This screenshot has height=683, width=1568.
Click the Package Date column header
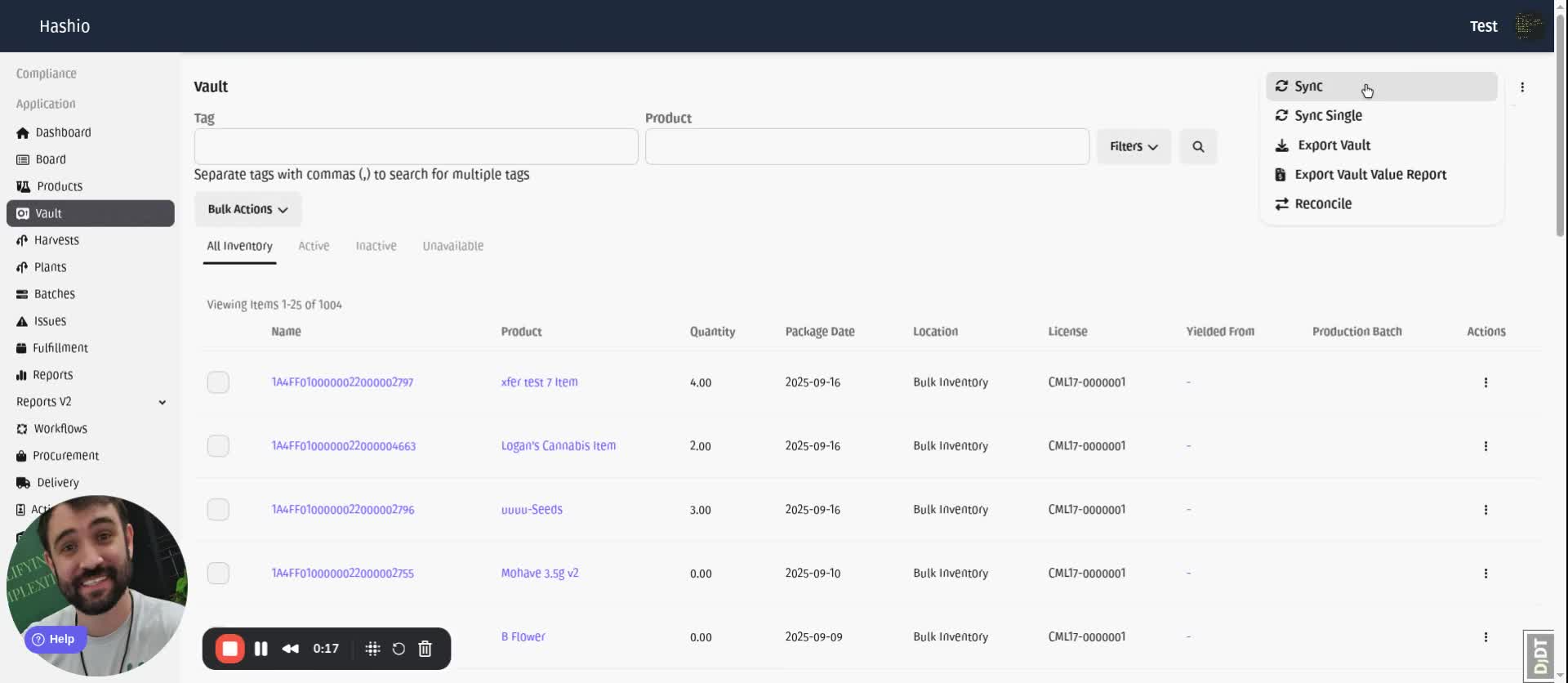click(820, 332)
